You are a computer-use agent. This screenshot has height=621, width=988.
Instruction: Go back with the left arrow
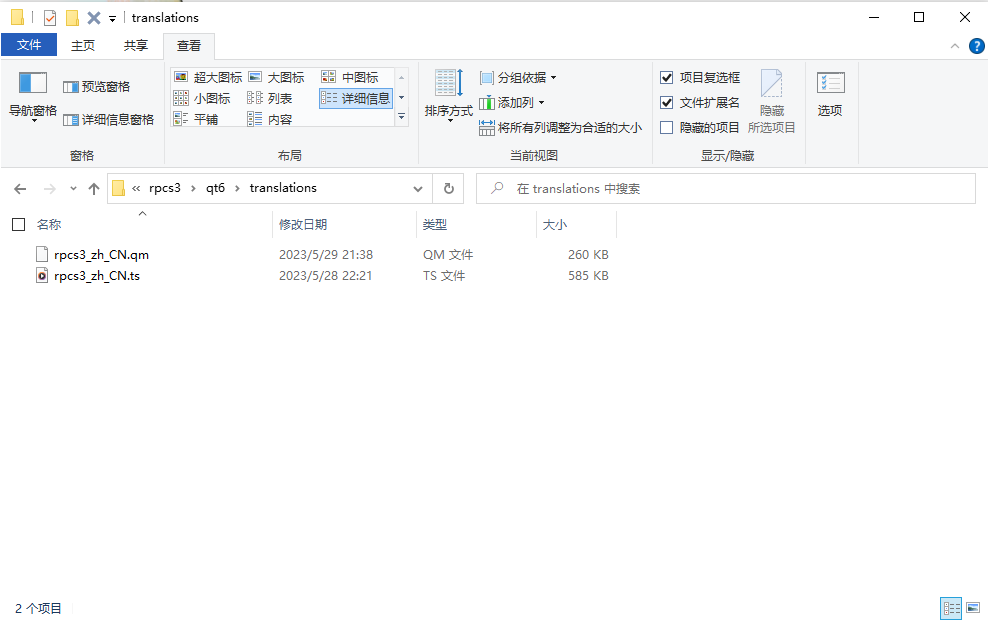20,189
